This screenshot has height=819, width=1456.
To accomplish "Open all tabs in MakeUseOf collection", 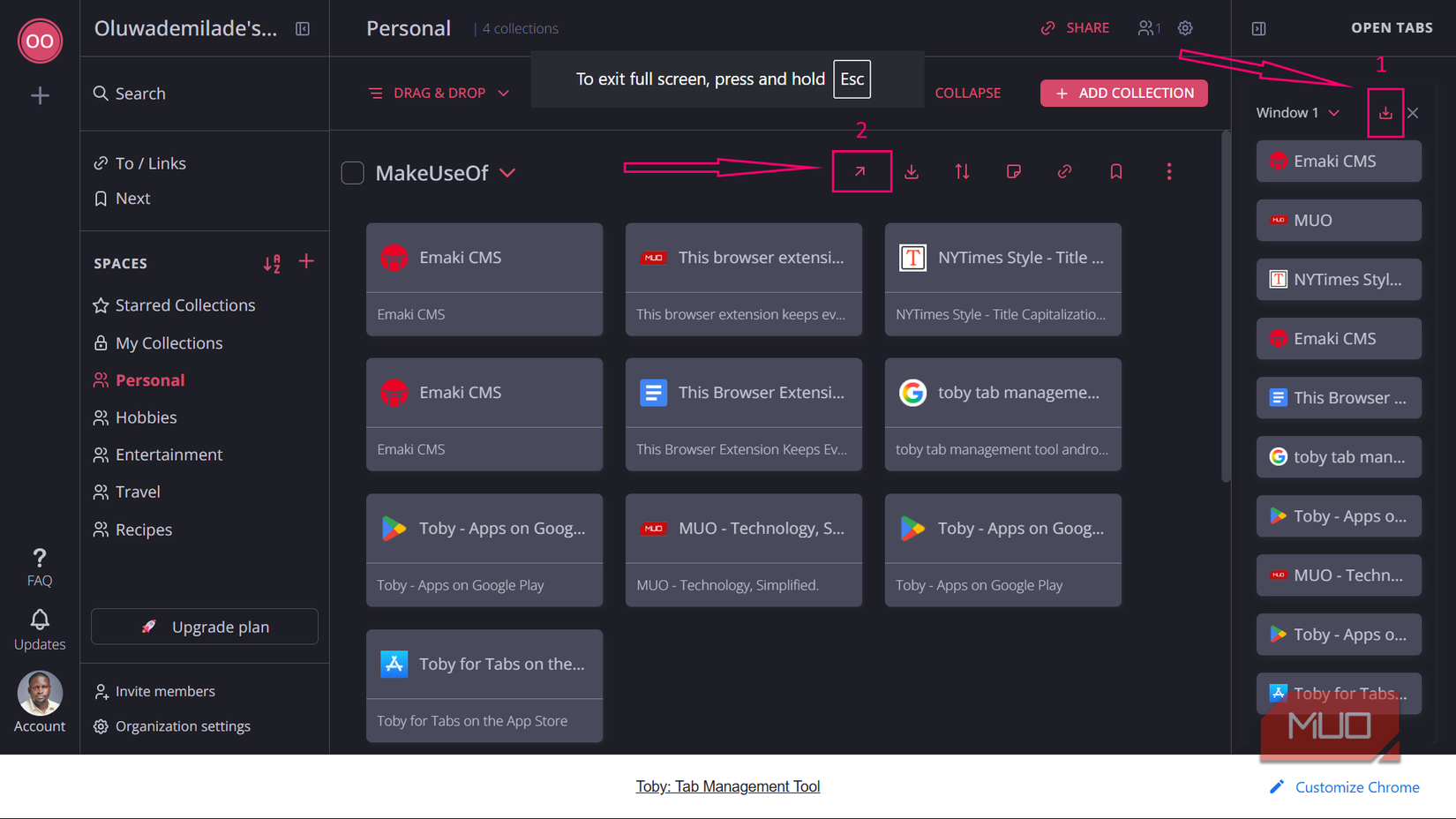I will [x=860, y=171].
